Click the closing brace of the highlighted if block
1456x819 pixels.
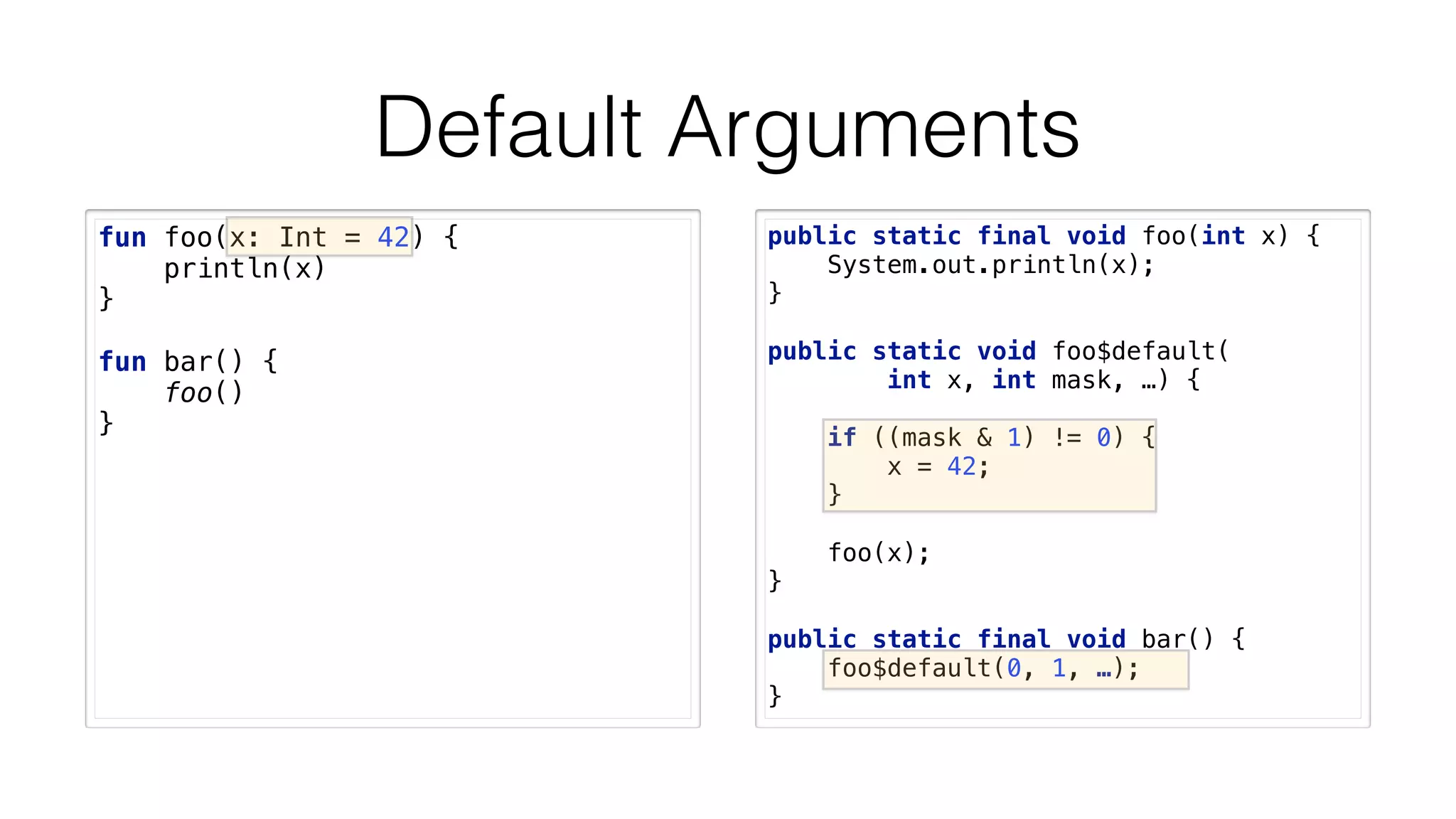[x=835, y=494]
